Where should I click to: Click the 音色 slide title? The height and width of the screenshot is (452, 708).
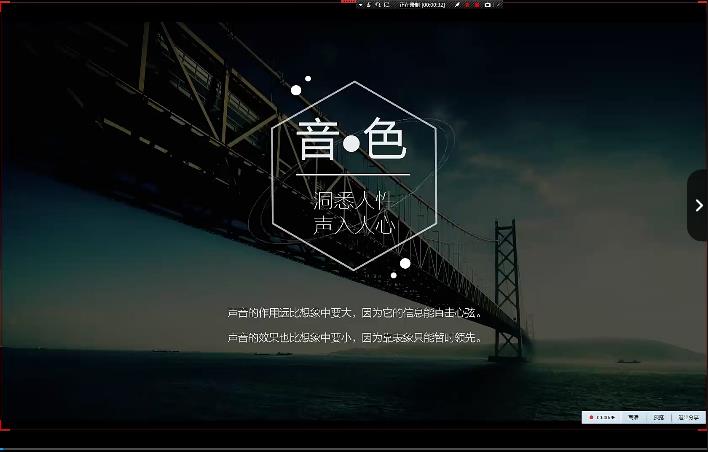pos(352,141)
